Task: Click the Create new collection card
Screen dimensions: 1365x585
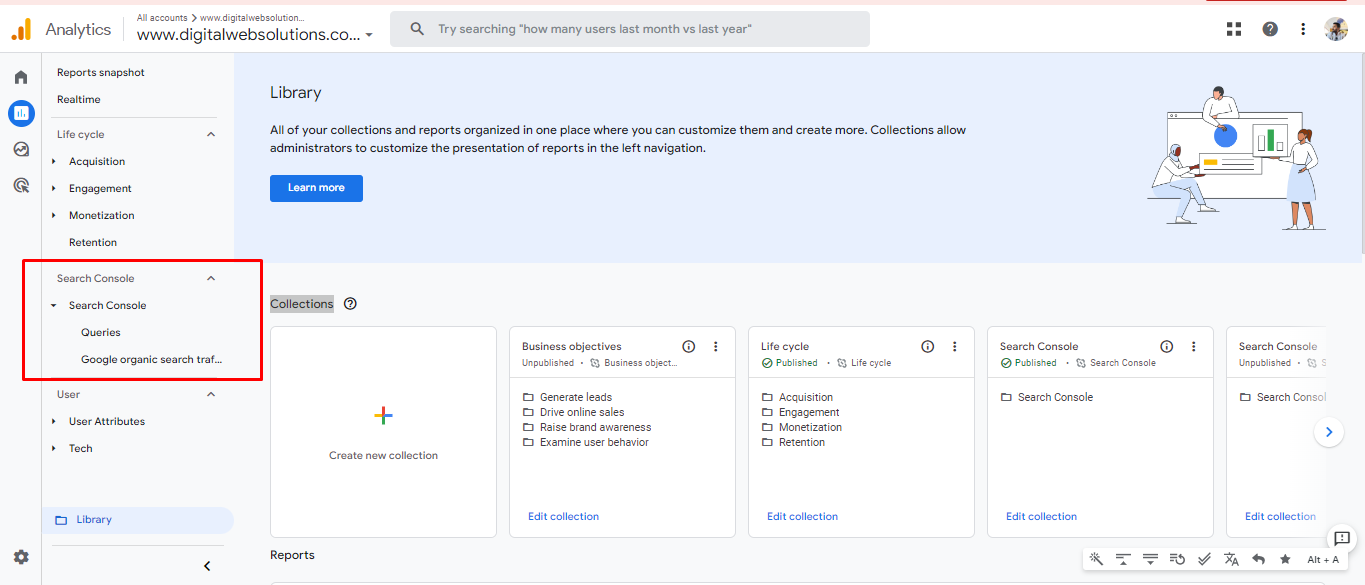Action: [x=383, y=432]
